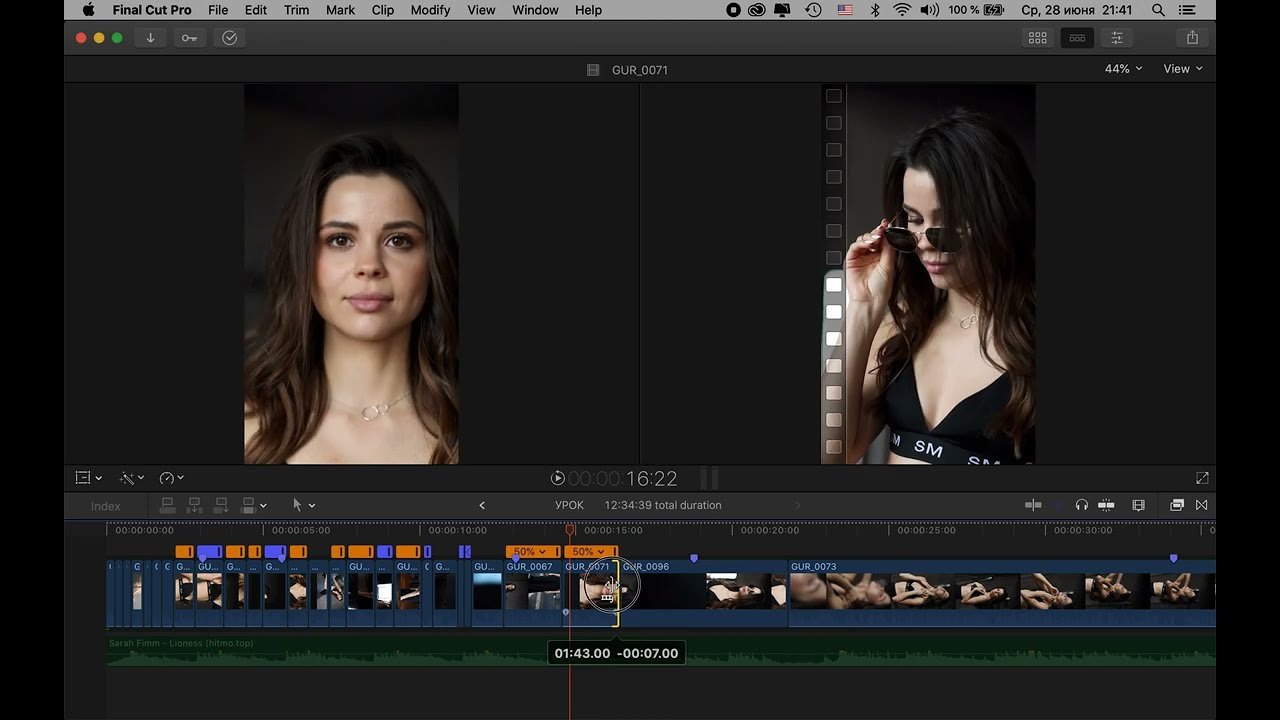1280x720 pixels.
Task: Toggle the timeline panel visibility
Action: coord(1077,38)
